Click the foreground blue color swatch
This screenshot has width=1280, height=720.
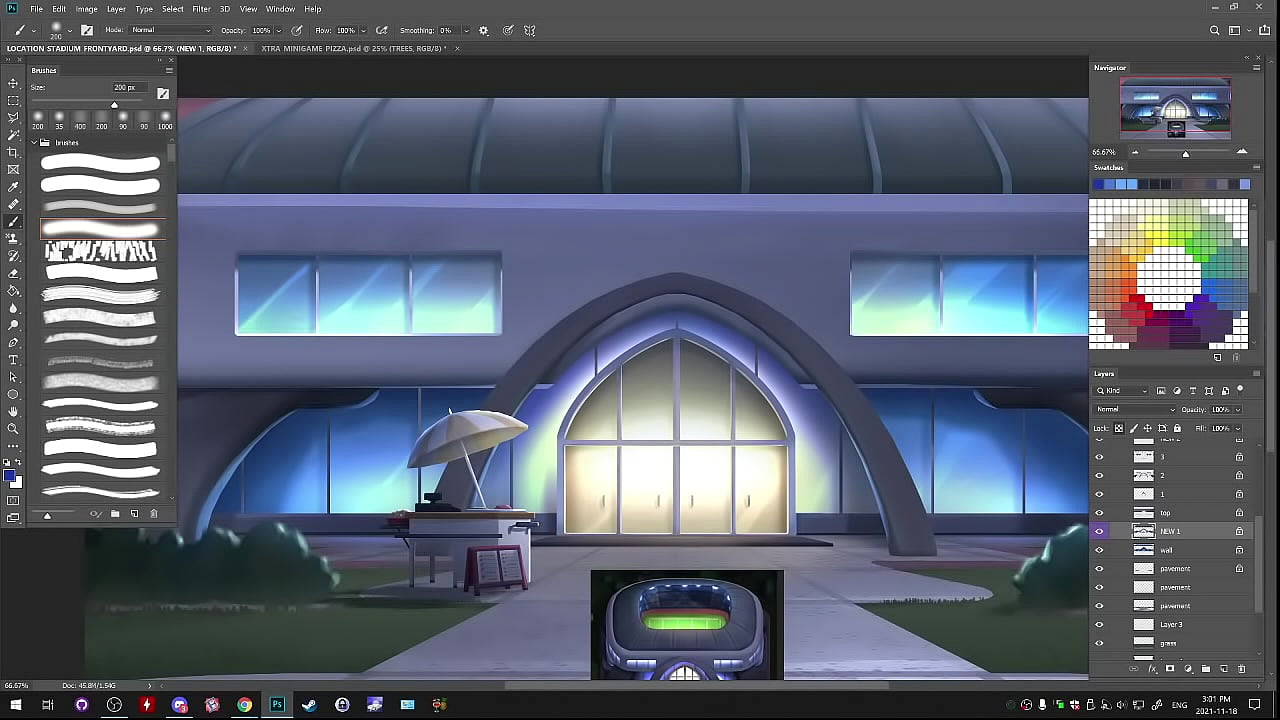point(9,476)
